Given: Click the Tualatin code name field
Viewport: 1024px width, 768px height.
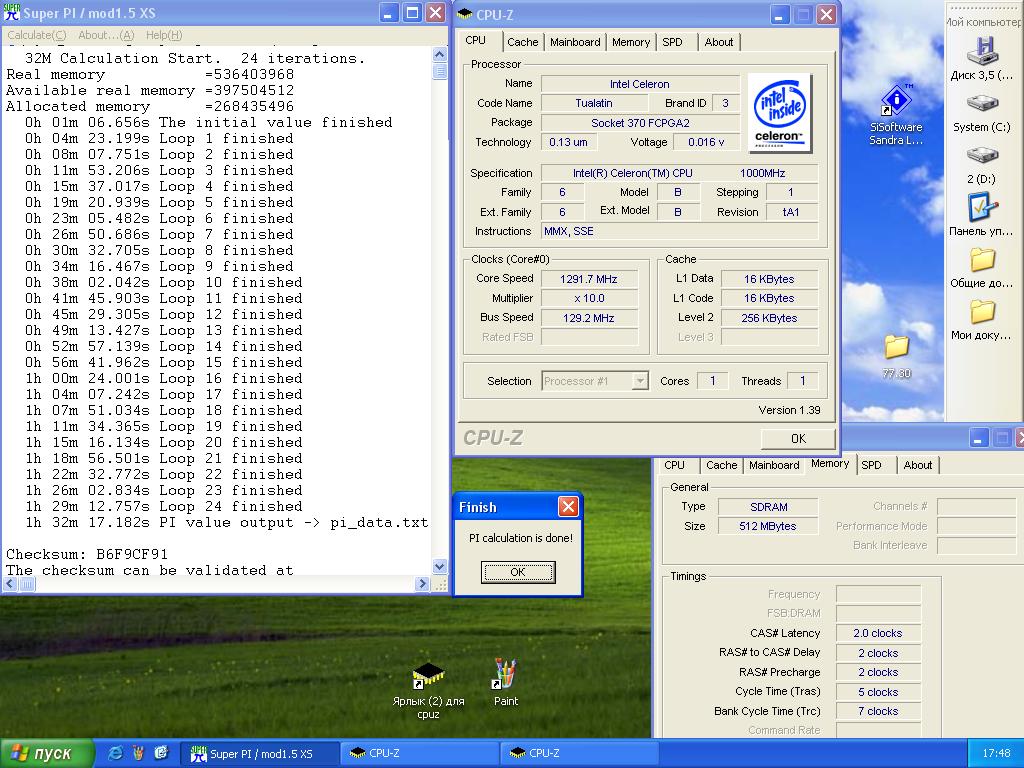Looking at the screenshot, I should 594,103.
